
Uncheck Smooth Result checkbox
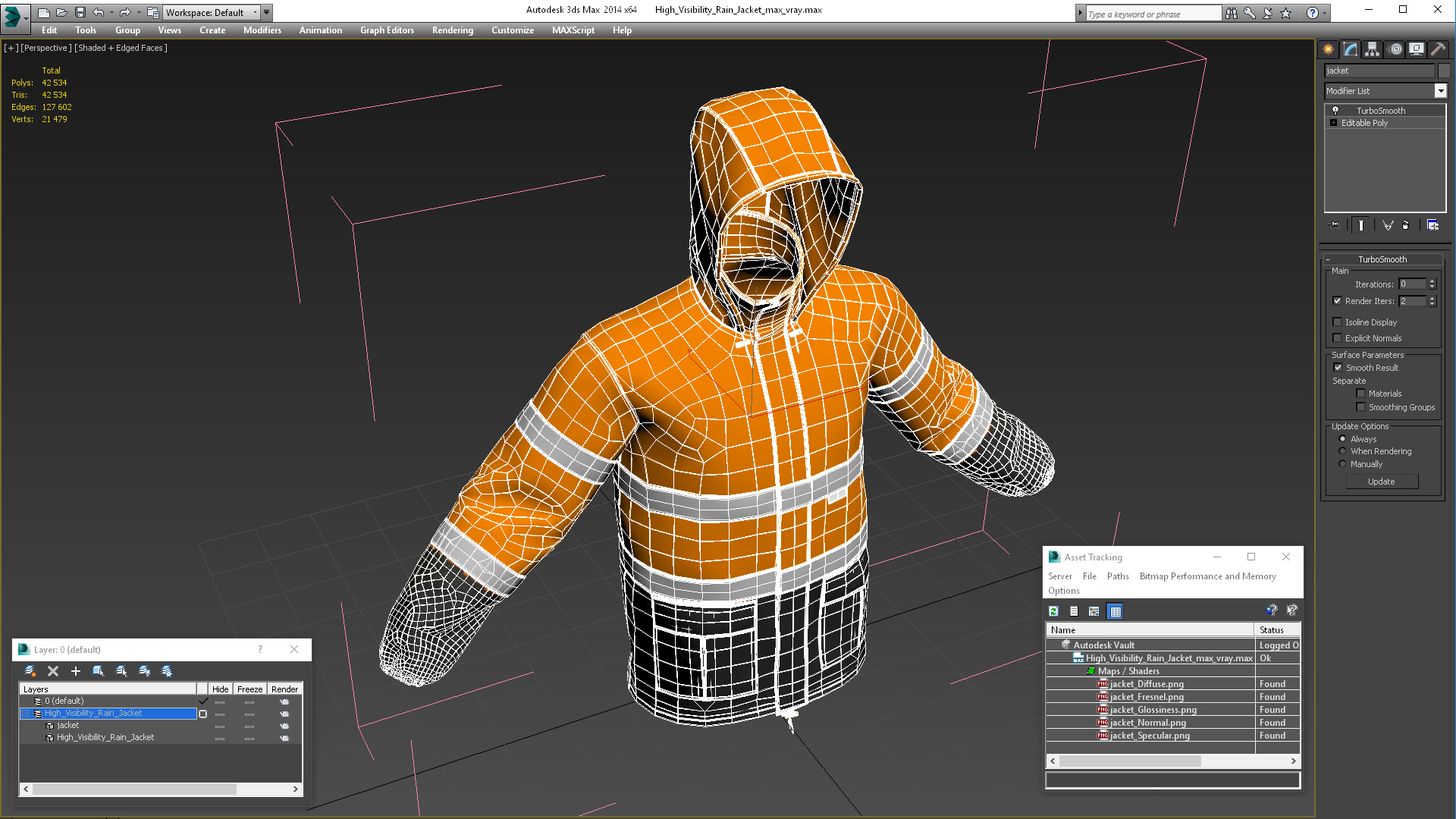[x=1338, y=368]
